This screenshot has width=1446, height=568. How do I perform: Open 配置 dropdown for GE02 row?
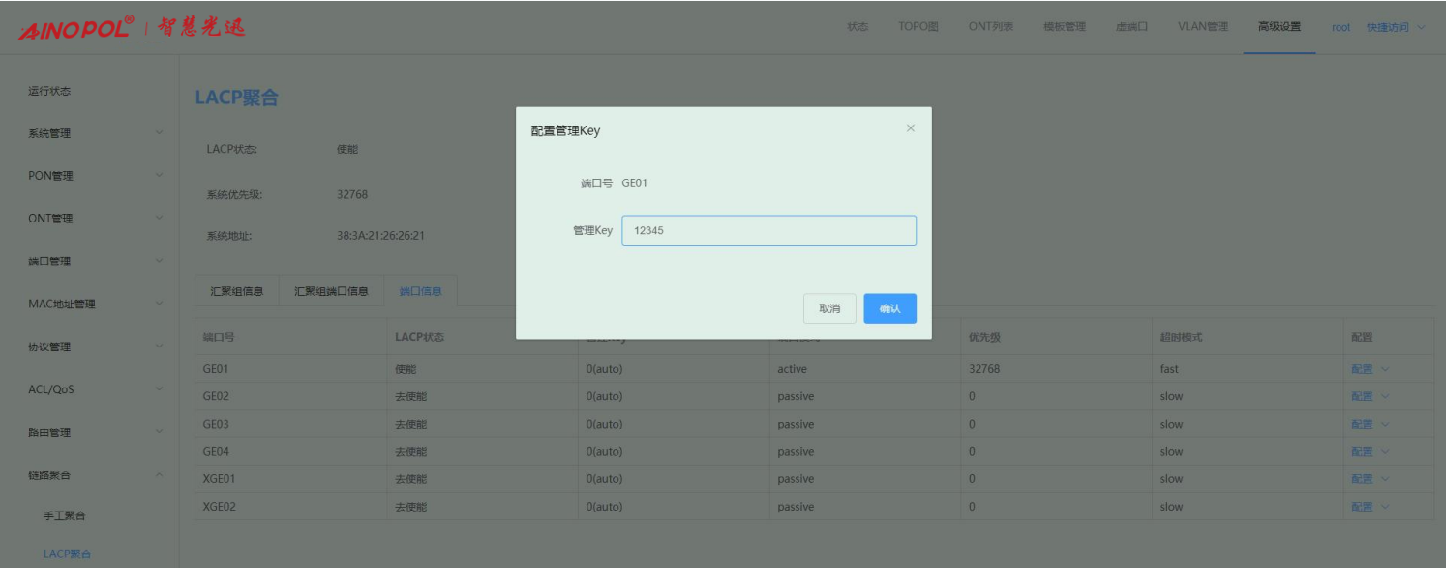click(1369, 397)
